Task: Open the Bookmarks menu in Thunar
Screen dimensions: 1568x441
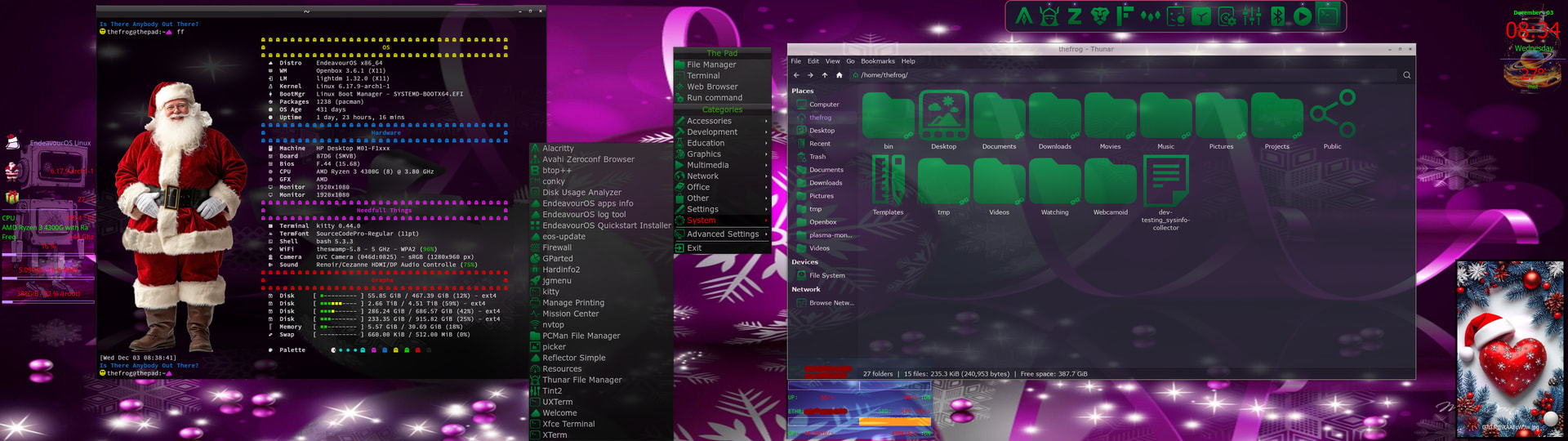Action: pos(877,61)
